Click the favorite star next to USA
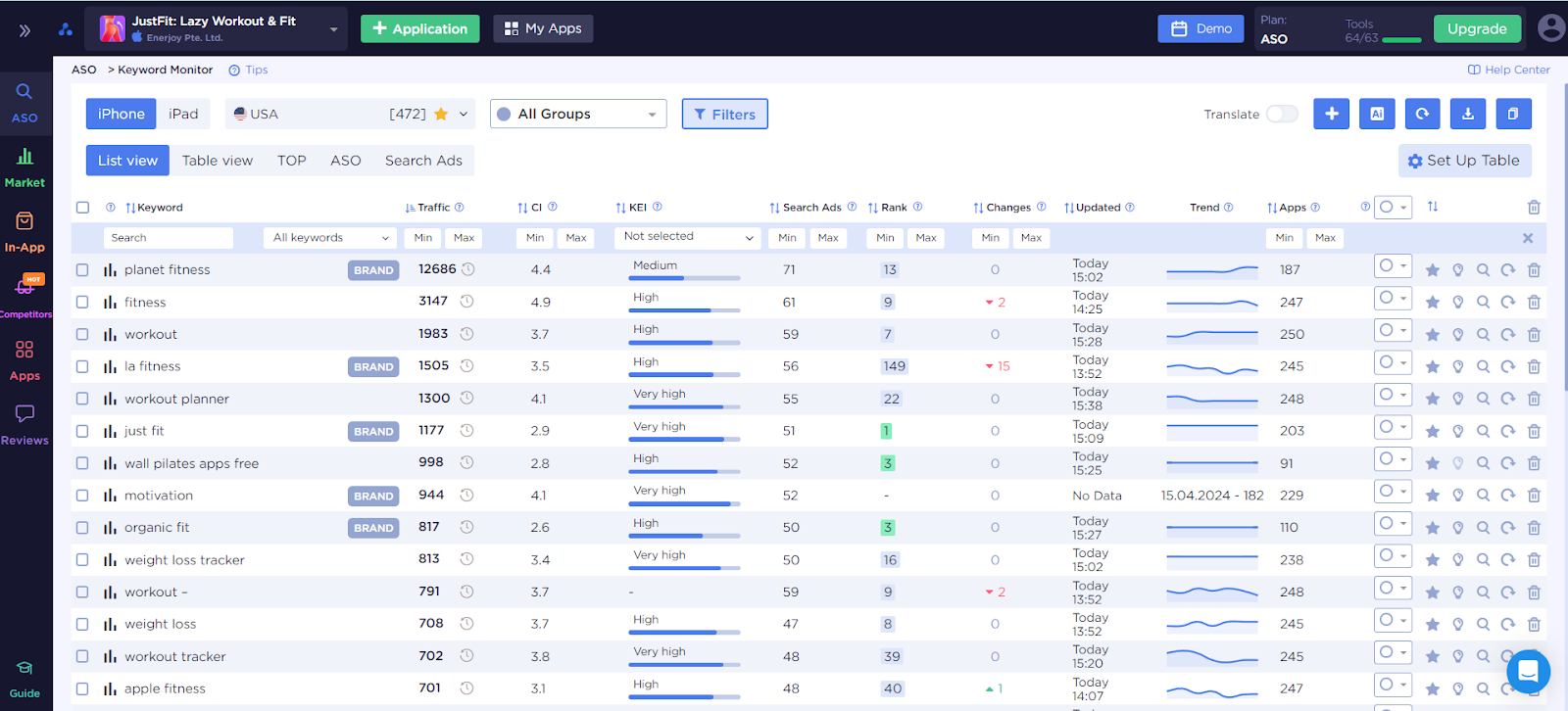 click(x=441, y=114)
